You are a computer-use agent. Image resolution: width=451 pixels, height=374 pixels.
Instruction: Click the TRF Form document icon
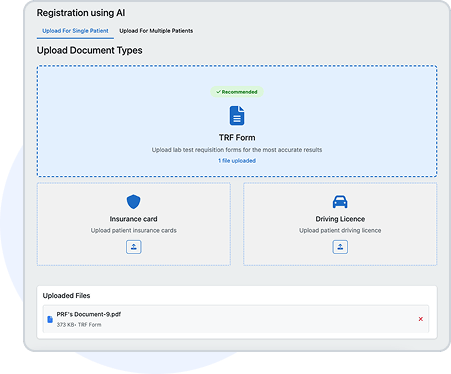point(237,116)
